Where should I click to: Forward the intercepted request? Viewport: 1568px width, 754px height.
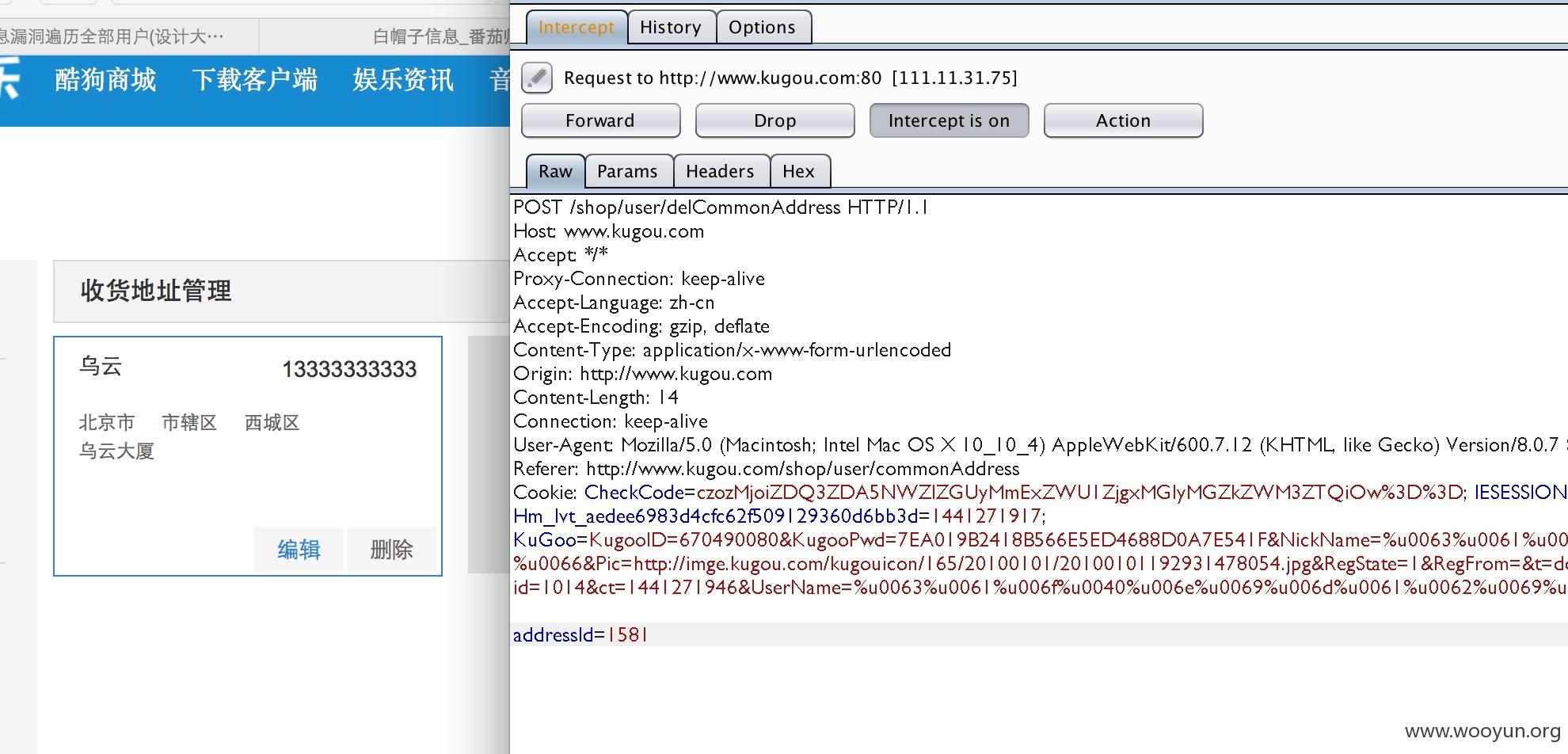click(x=600, y=120)
